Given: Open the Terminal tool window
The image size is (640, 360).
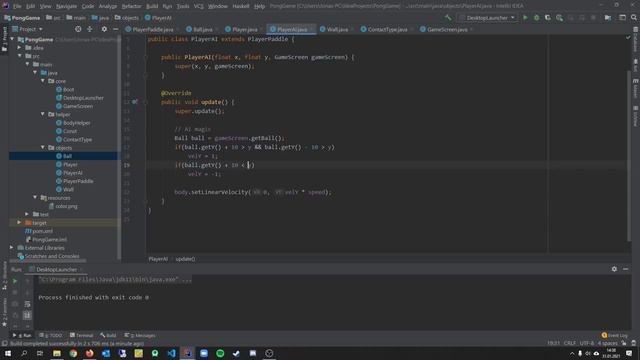Looking at the screenshot, I should click(x=82, y=335).
